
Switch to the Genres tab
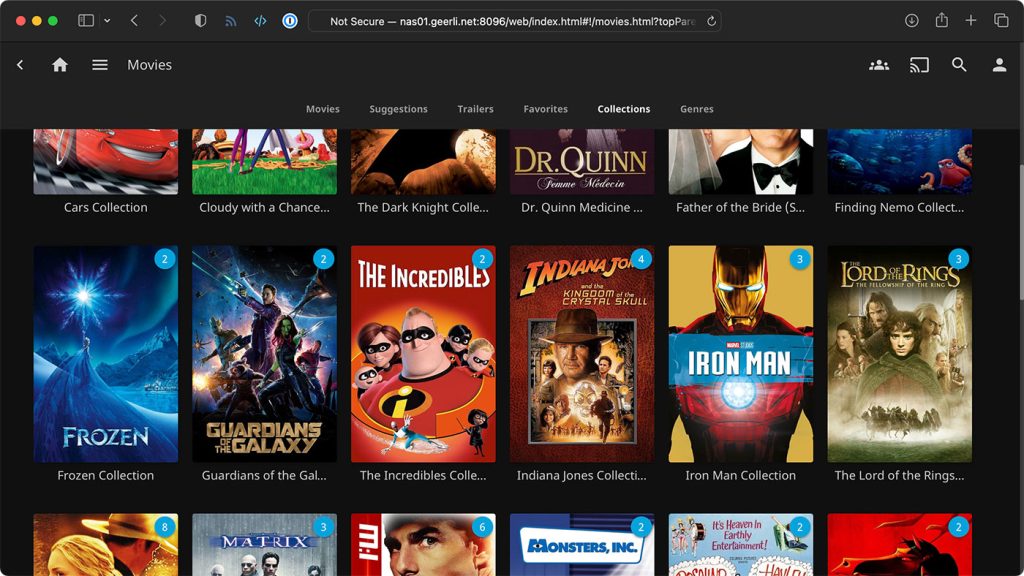tap(696, 109)
